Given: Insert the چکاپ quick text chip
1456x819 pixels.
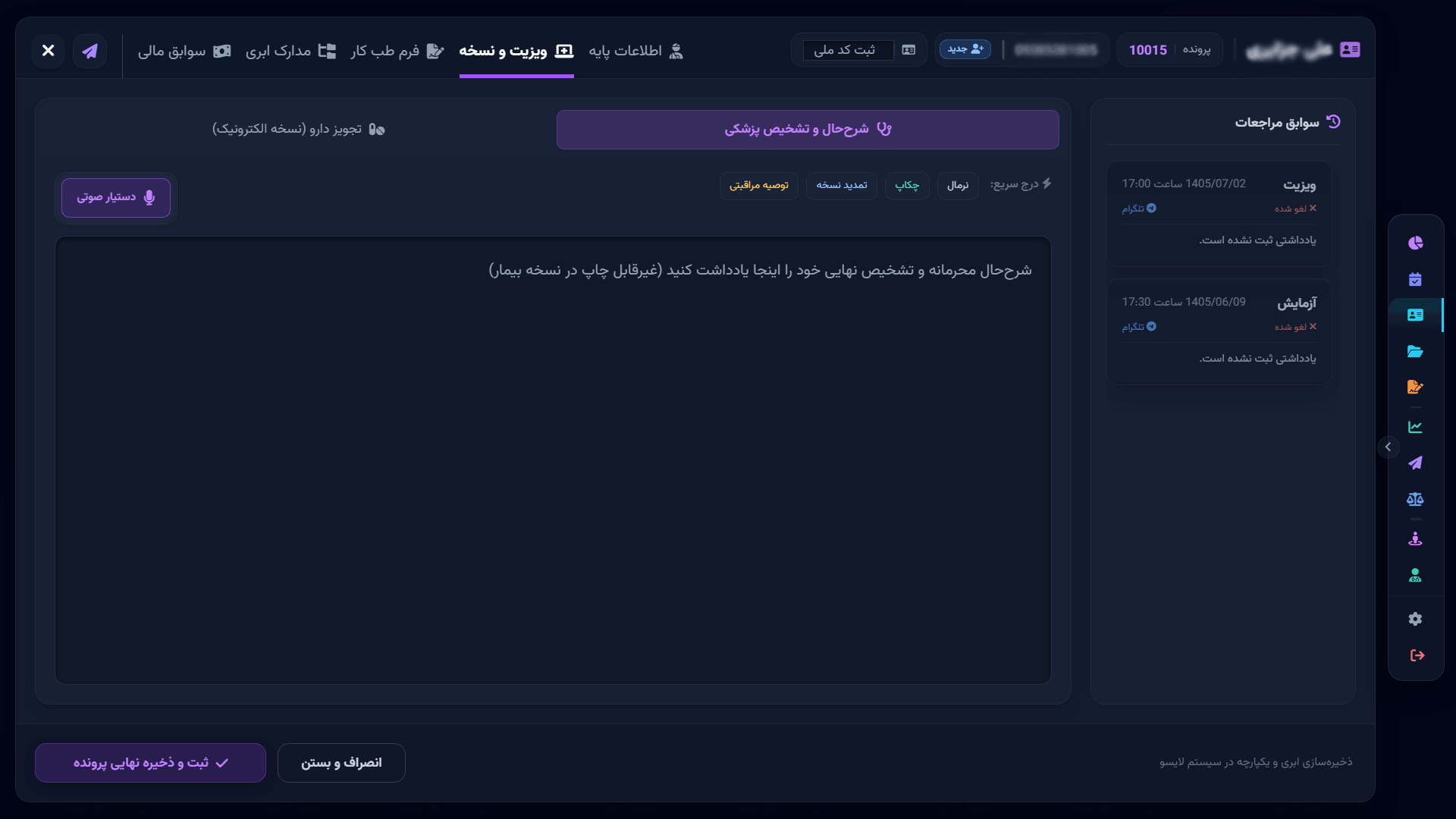Looking at the screenshot, I should (x=907, y=185).
